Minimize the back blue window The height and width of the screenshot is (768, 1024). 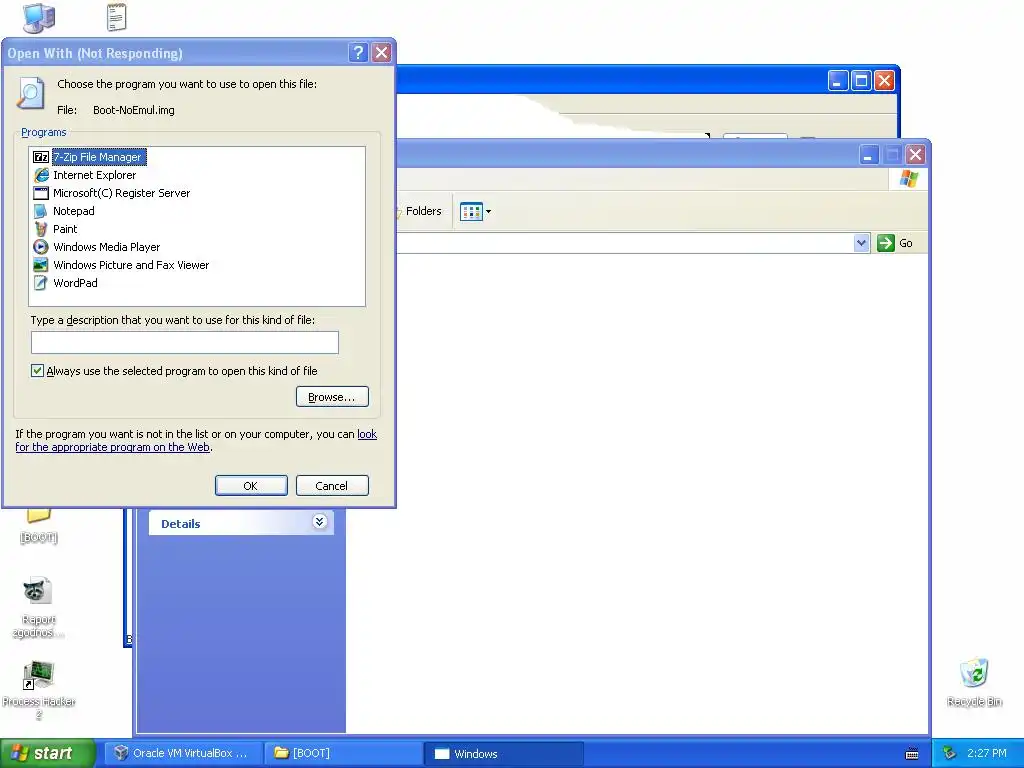[838, 81]
